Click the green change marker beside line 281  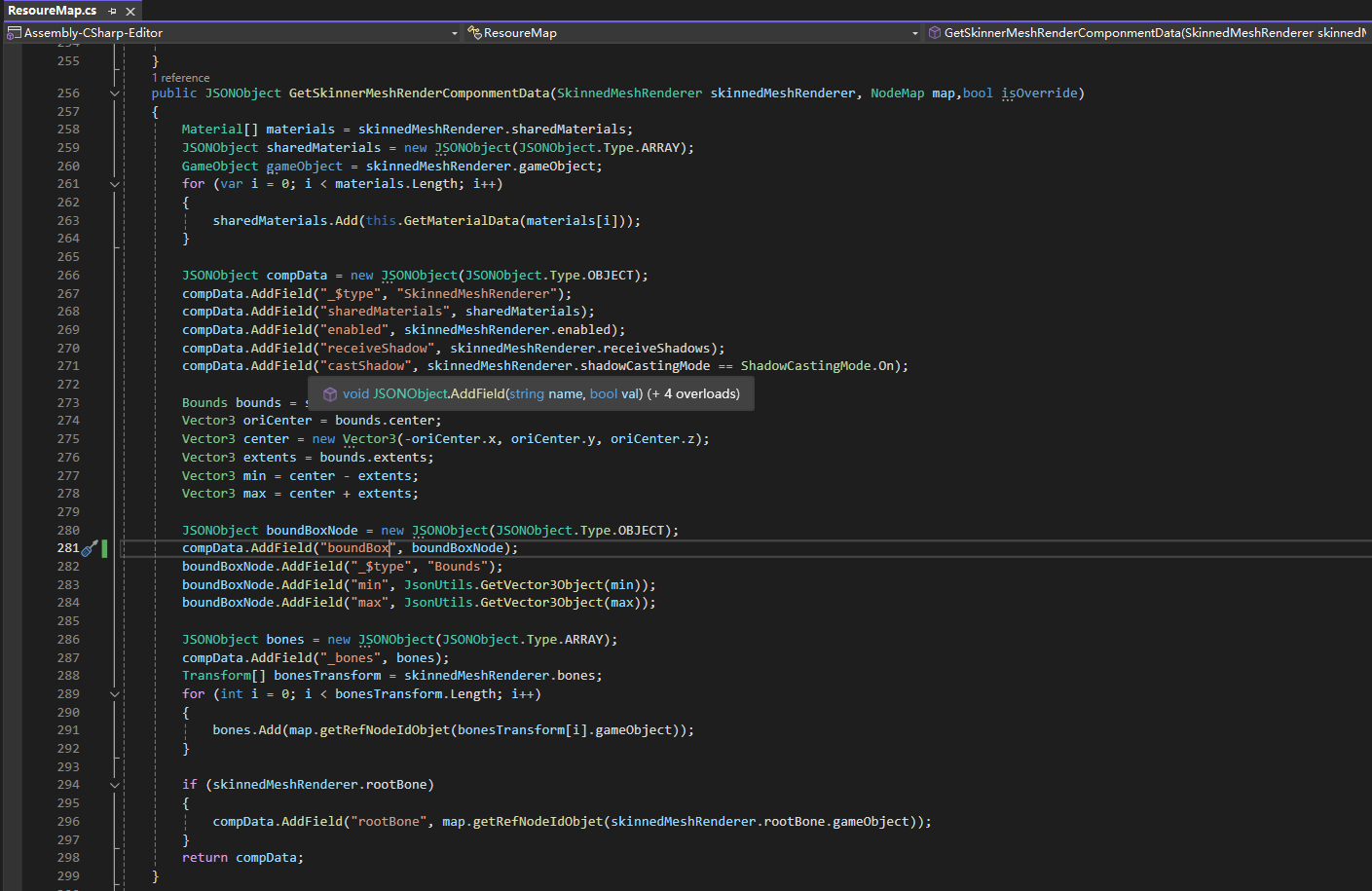tap(104, 548)
